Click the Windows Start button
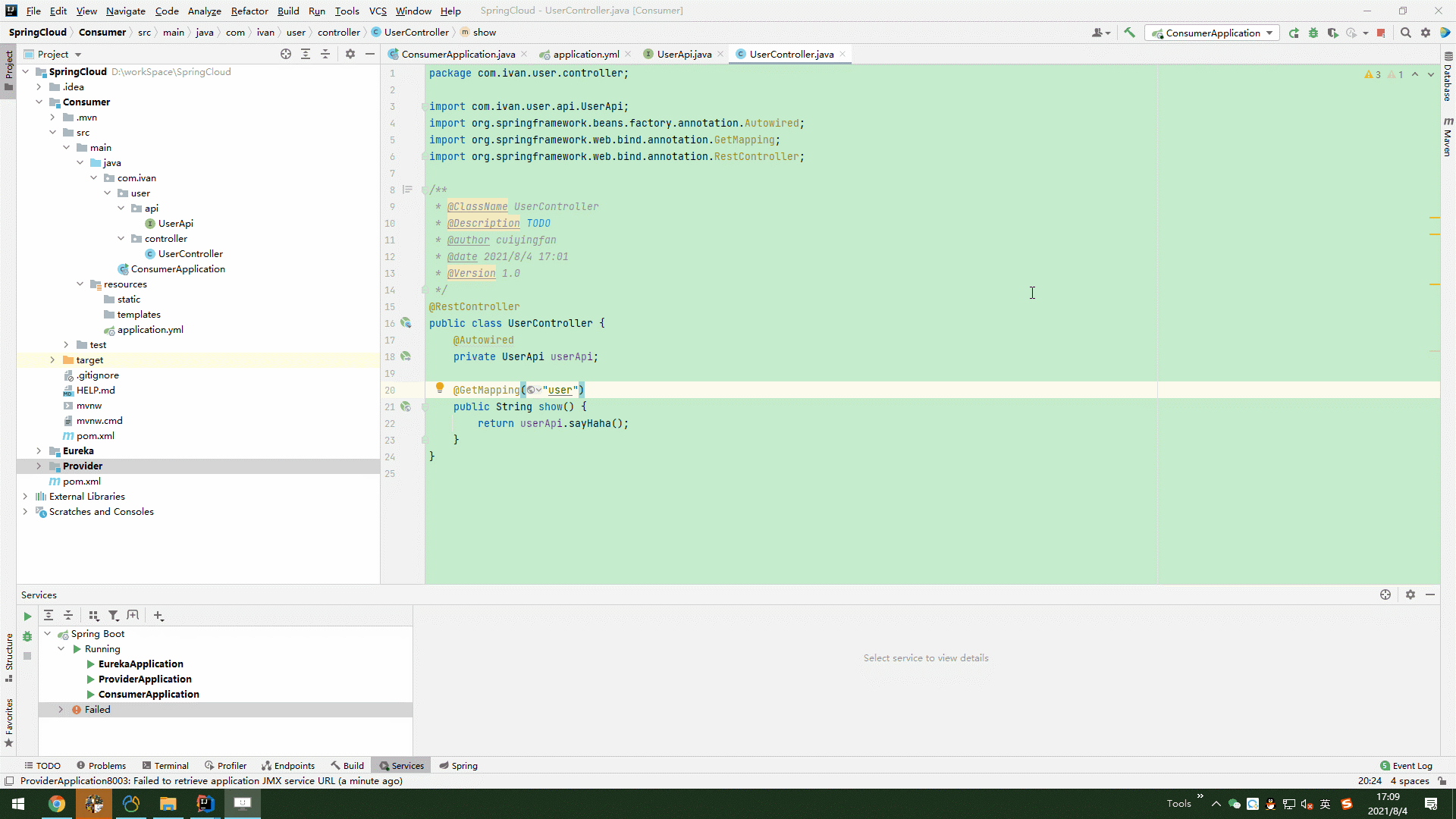Image resolution: width=1456 pixels, height=819 pixels. [18, 804]
